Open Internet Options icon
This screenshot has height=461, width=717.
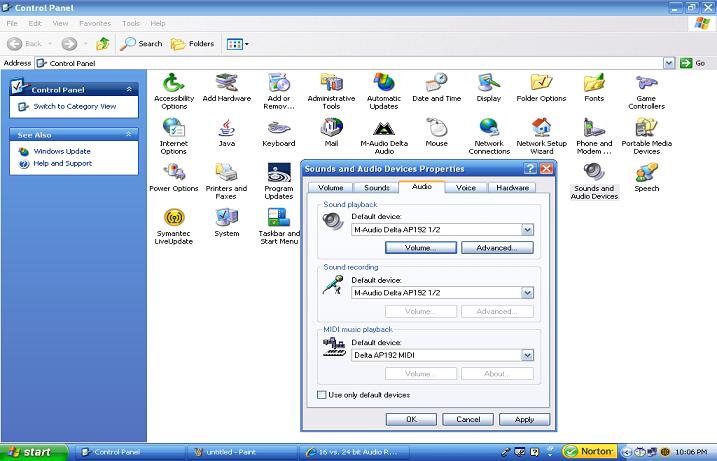coord(174,136)
